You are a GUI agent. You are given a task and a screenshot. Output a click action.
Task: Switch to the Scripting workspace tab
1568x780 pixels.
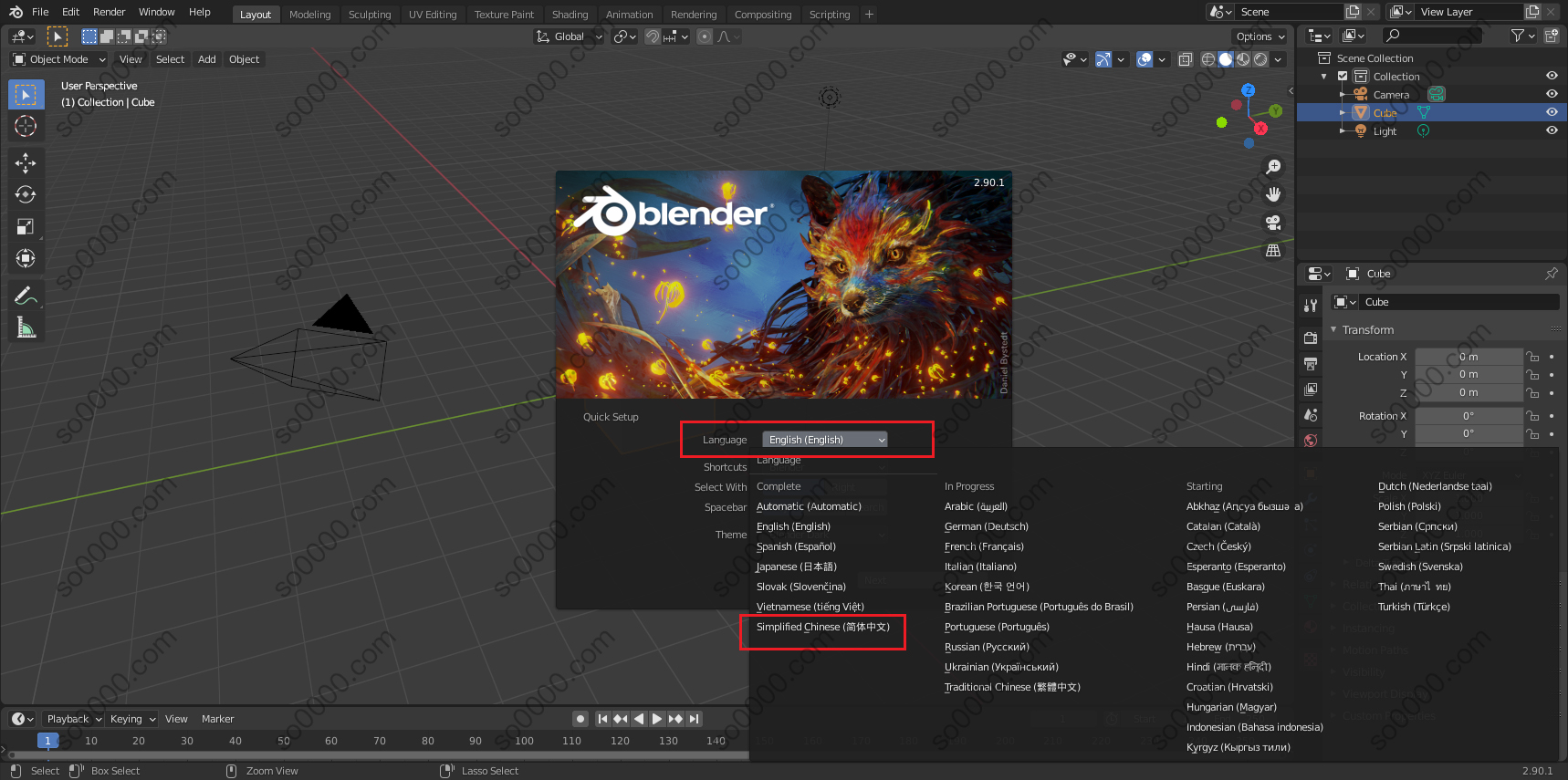coord(829,15)
